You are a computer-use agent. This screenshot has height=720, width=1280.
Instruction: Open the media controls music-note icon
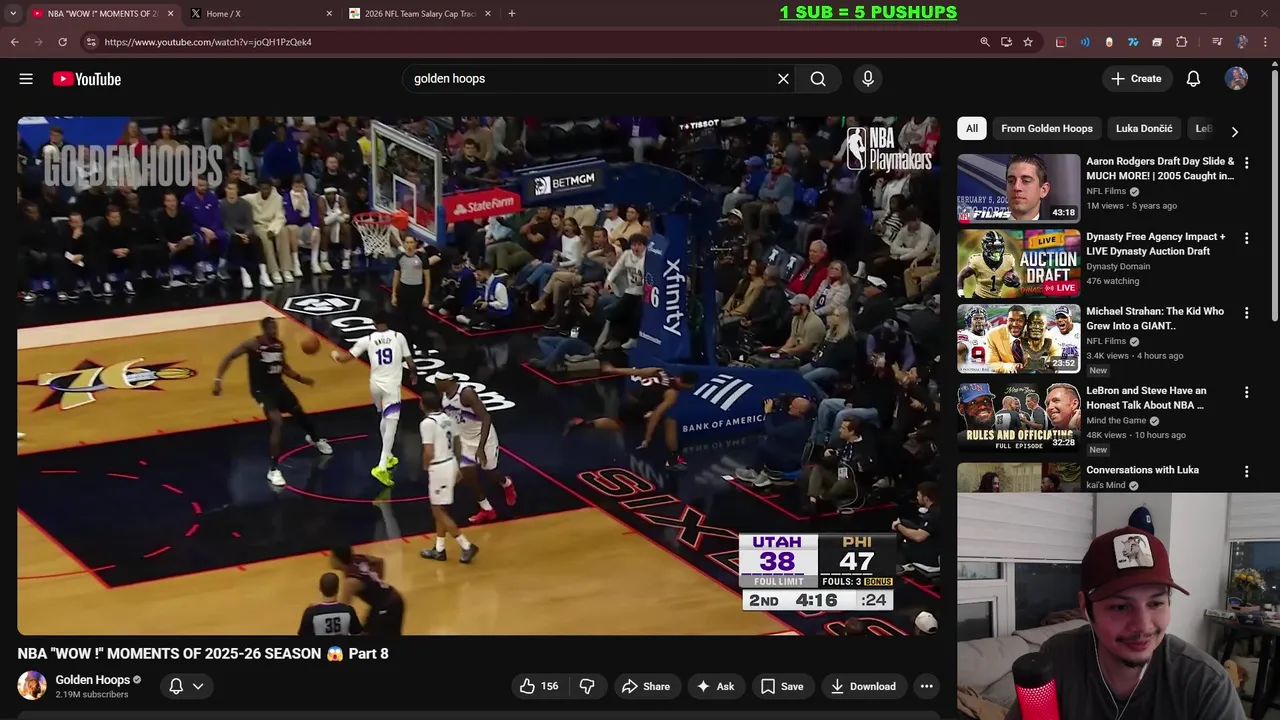pyautogui.click(x=1217, y=42)
